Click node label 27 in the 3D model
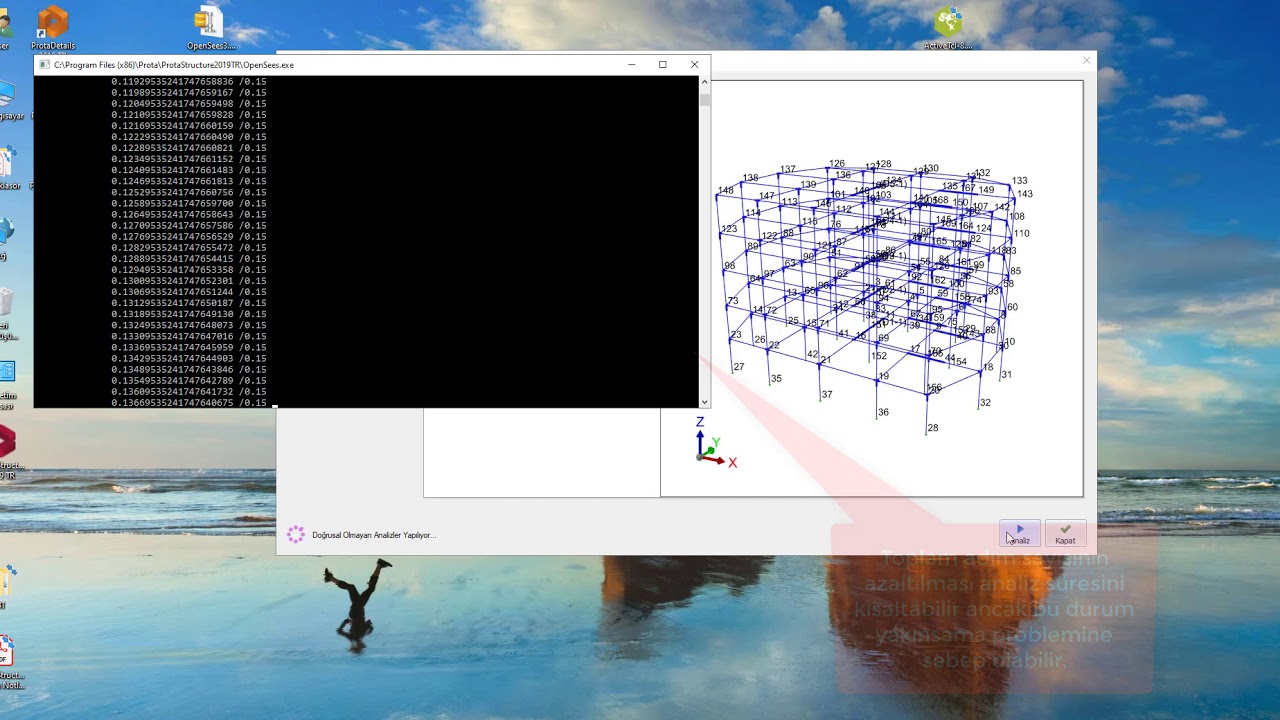This screenshot has height=720, width=1280. pos(739,367)
